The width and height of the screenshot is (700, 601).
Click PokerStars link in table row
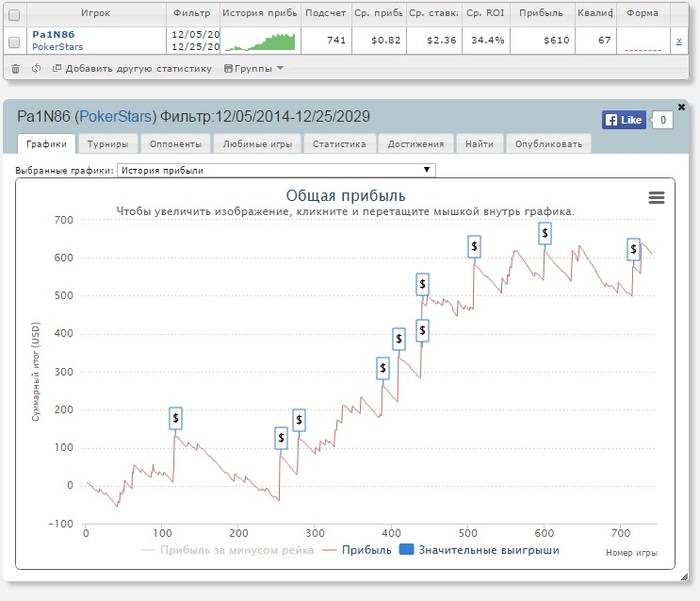(57, 46)
